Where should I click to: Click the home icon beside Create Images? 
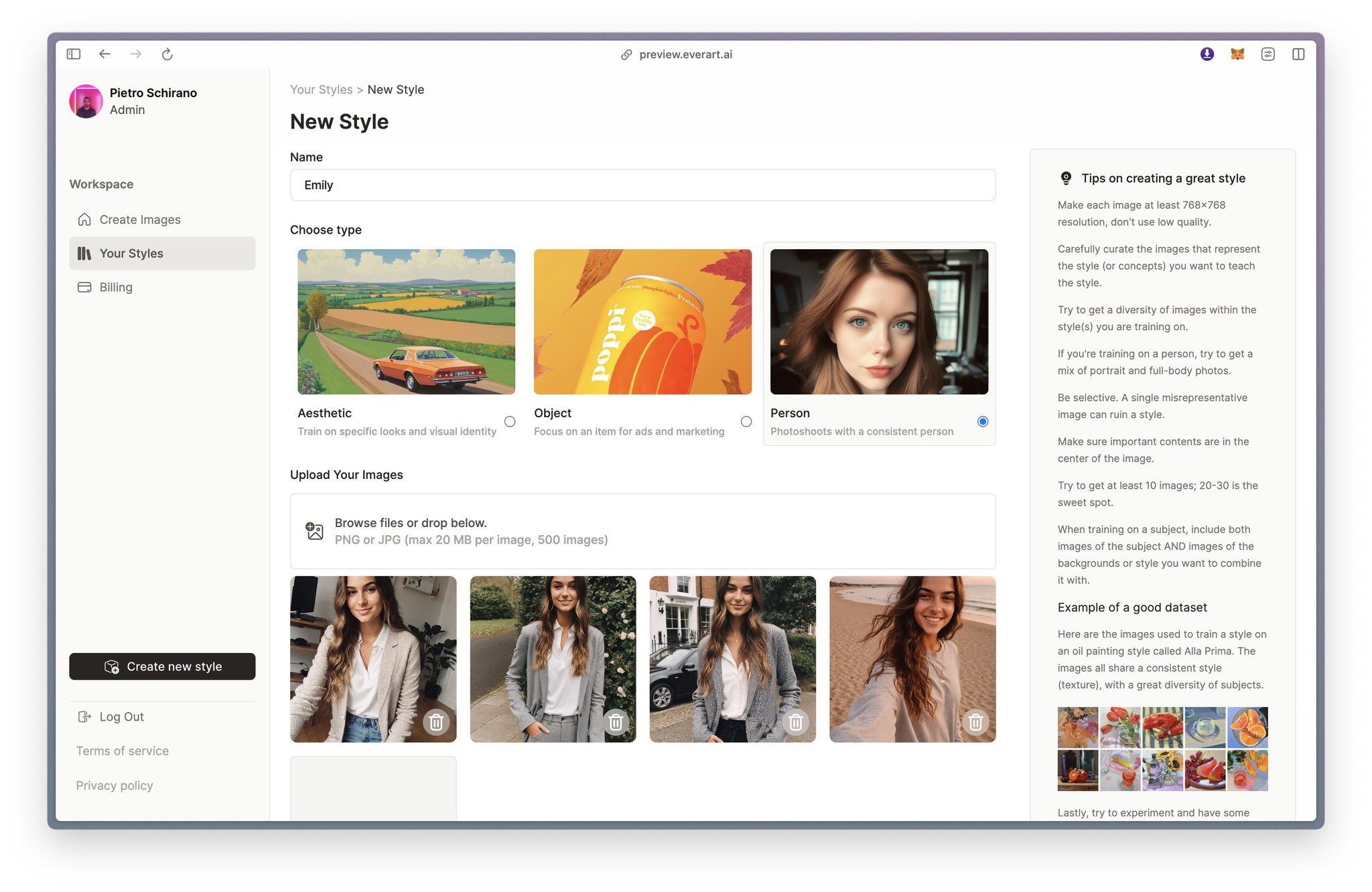pos(84,220)
